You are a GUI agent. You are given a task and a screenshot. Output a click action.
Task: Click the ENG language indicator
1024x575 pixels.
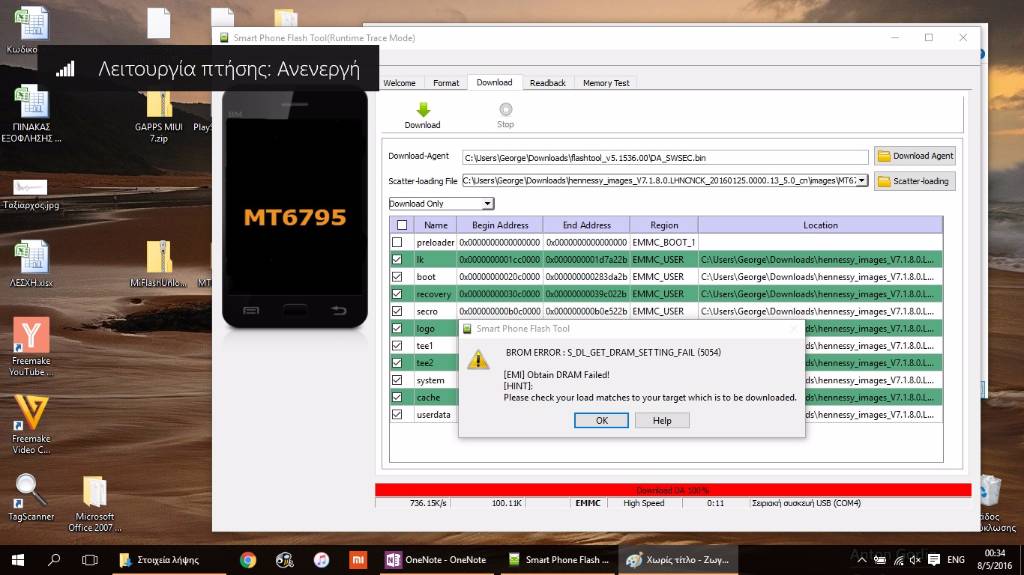[956, 560]
